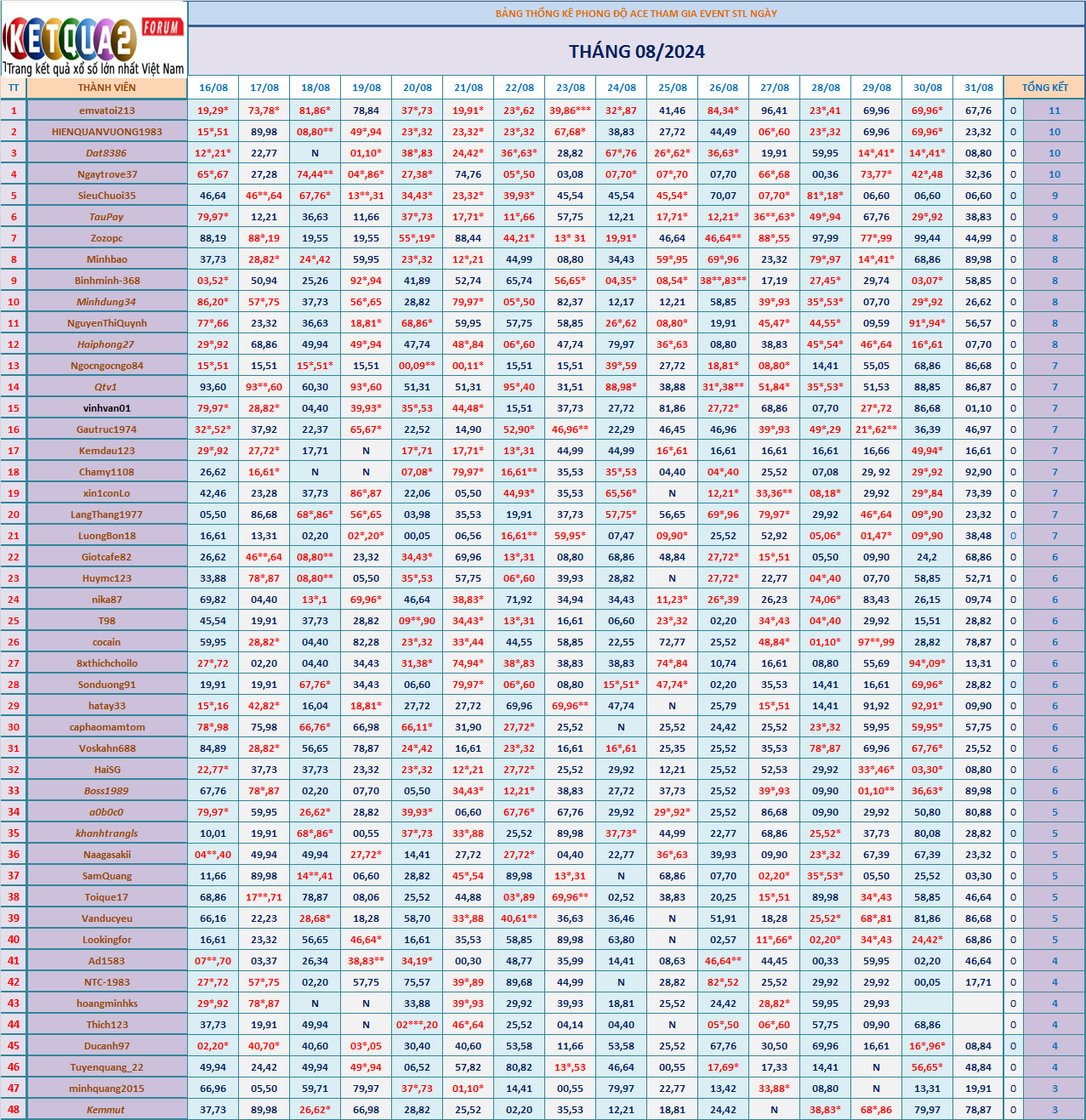The height and width of the screenshot is (1120, 1086).
Task: Click the row number 48 cell
Action: tap(14, 1110)
